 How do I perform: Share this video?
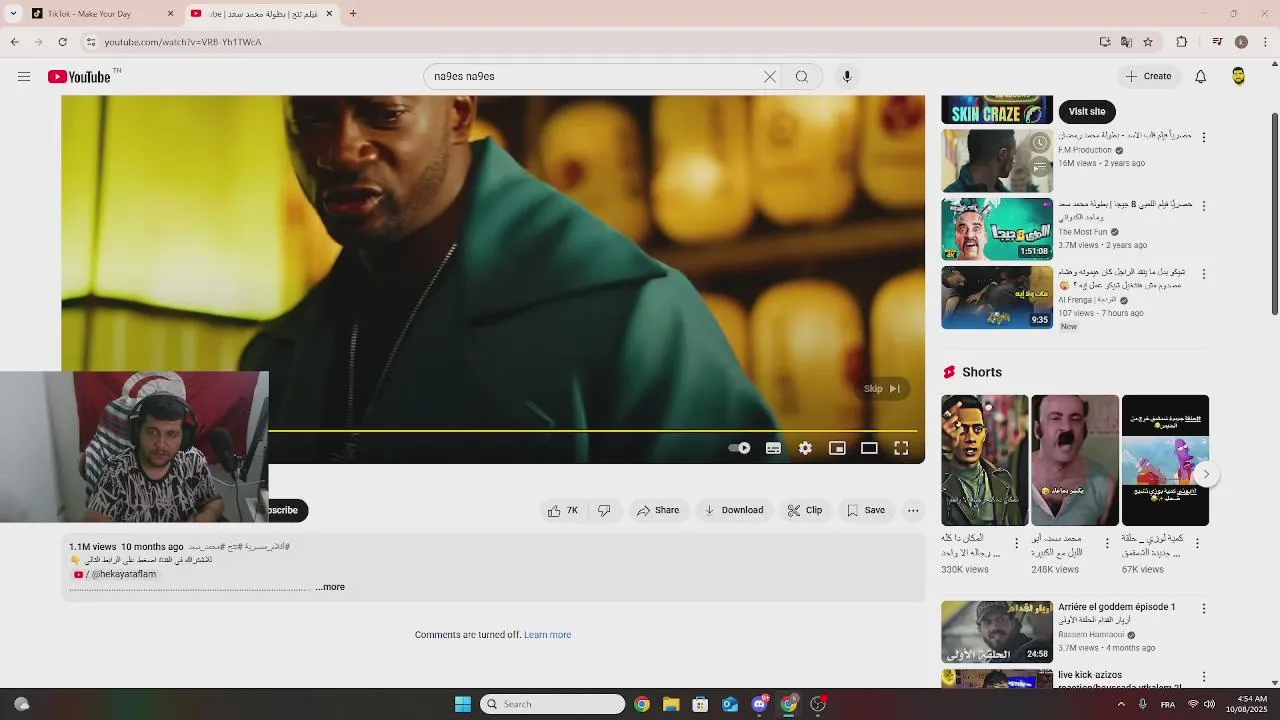coord(658,510)
